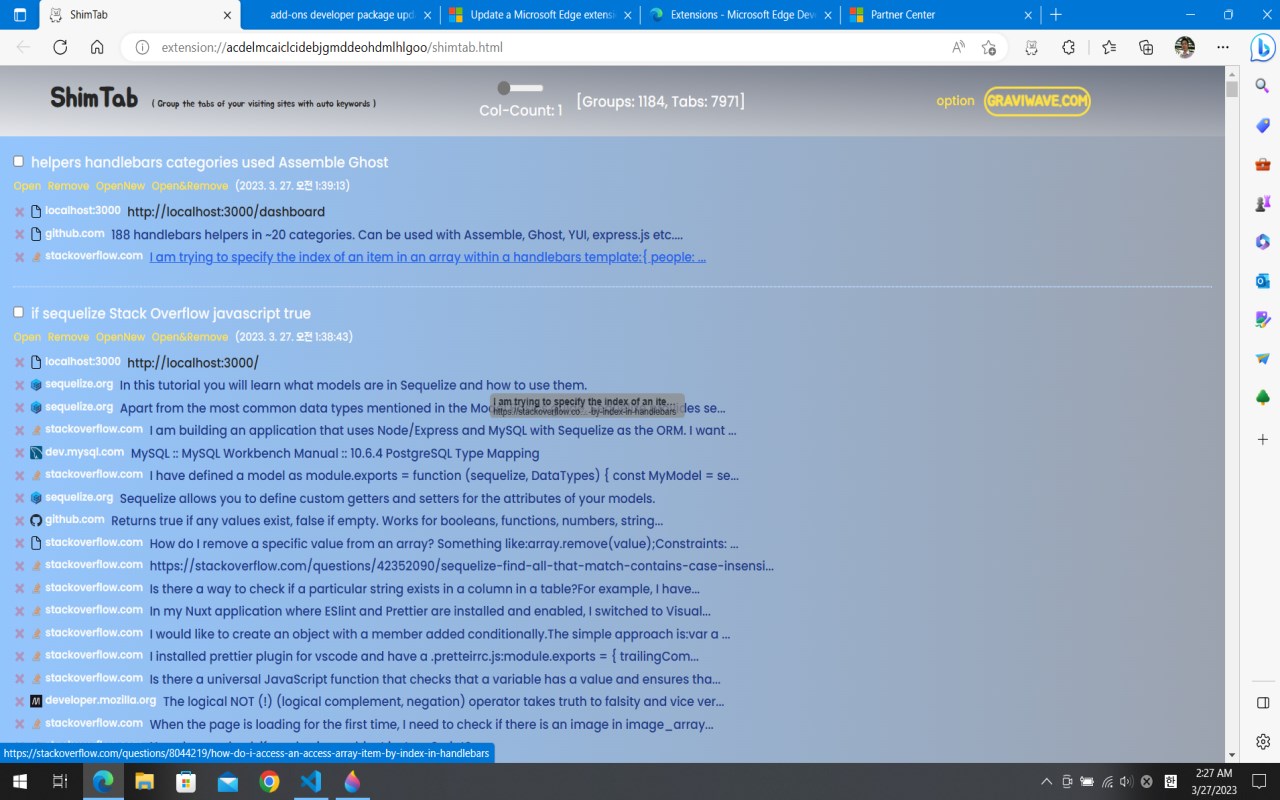This screenshot has width=1280, height=800.
Task: Open sidebar Shopping tag icon
Action: point(1262,126)
